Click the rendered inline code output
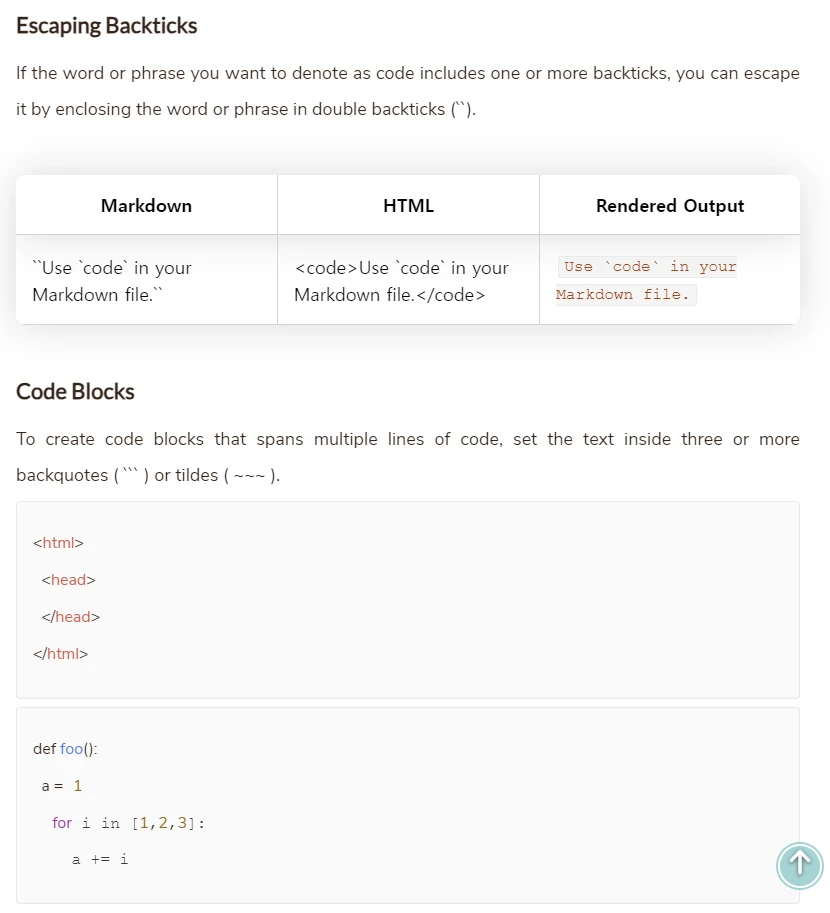This screenshot has width=830, height=913. pyautogui.click(x=646, y=281)
